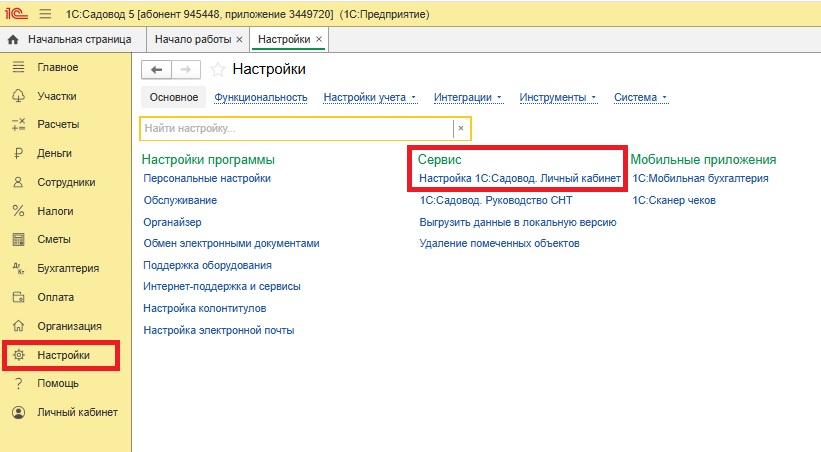Open the Главное sidebar label
This screenshot has height=452, width=821.
tap(58, 67)
